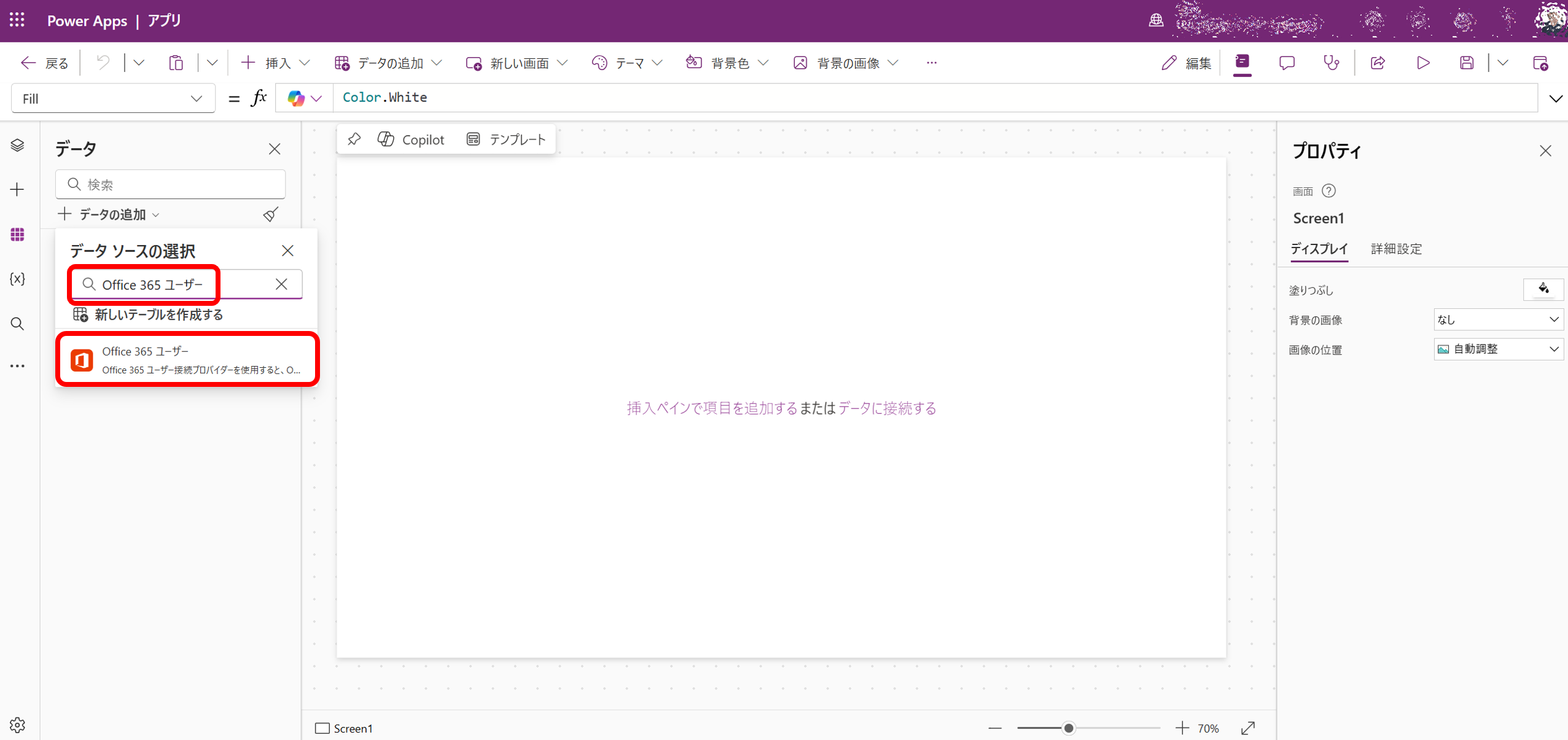Open the Fill property dropdown
Image resolution: width=1568 pixels, height=740 pixels.
[x=113, y=98]
